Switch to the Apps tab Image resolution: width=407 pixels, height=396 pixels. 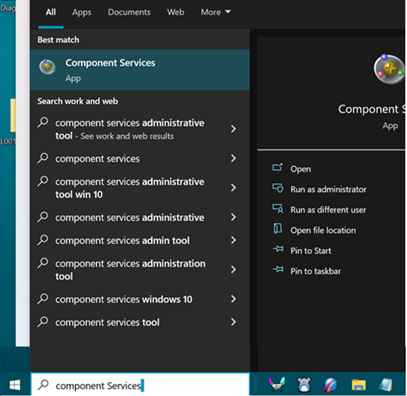click(82, 12)
